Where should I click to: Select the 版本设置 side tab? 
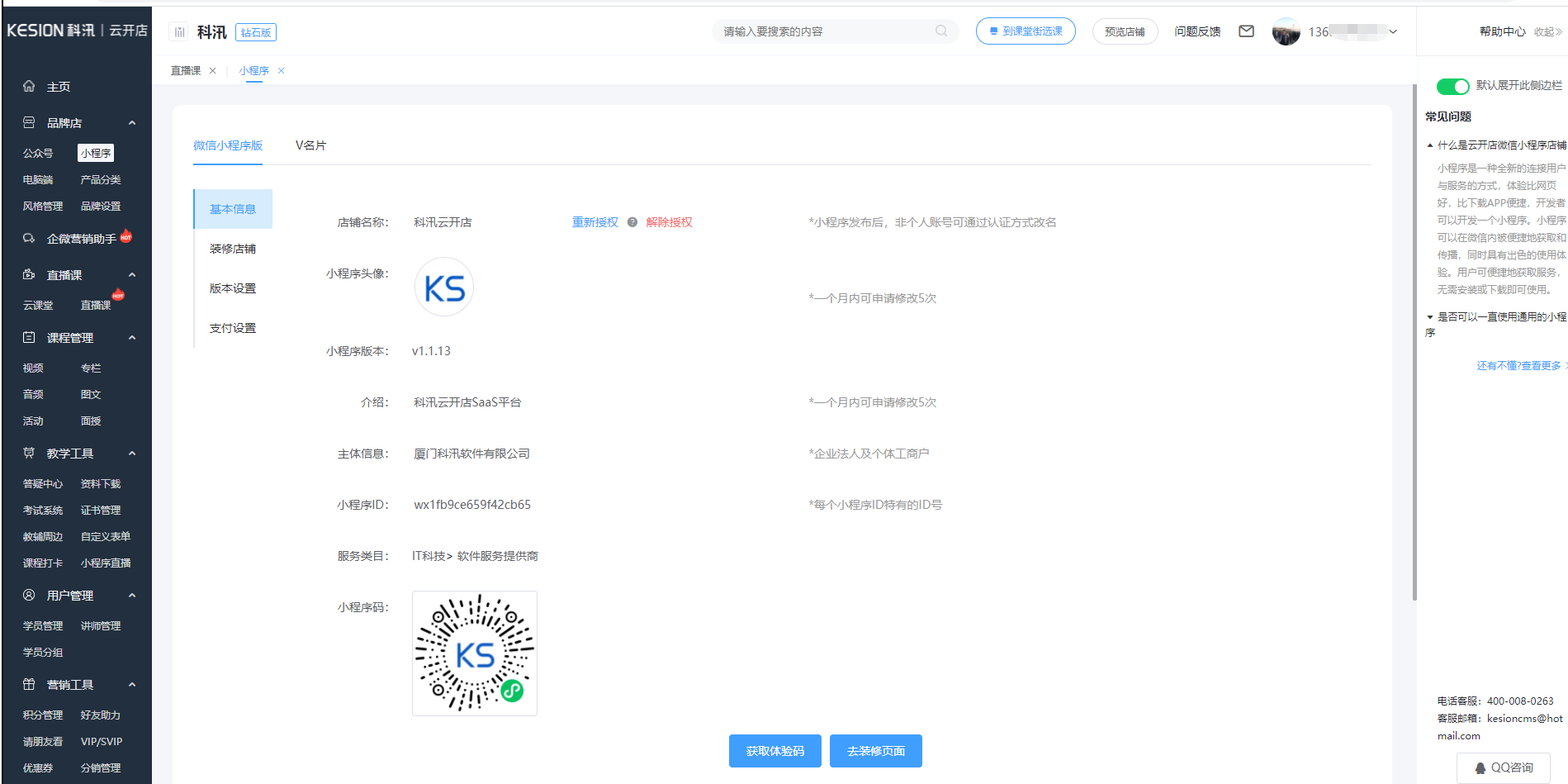click(x=233, y=288)
